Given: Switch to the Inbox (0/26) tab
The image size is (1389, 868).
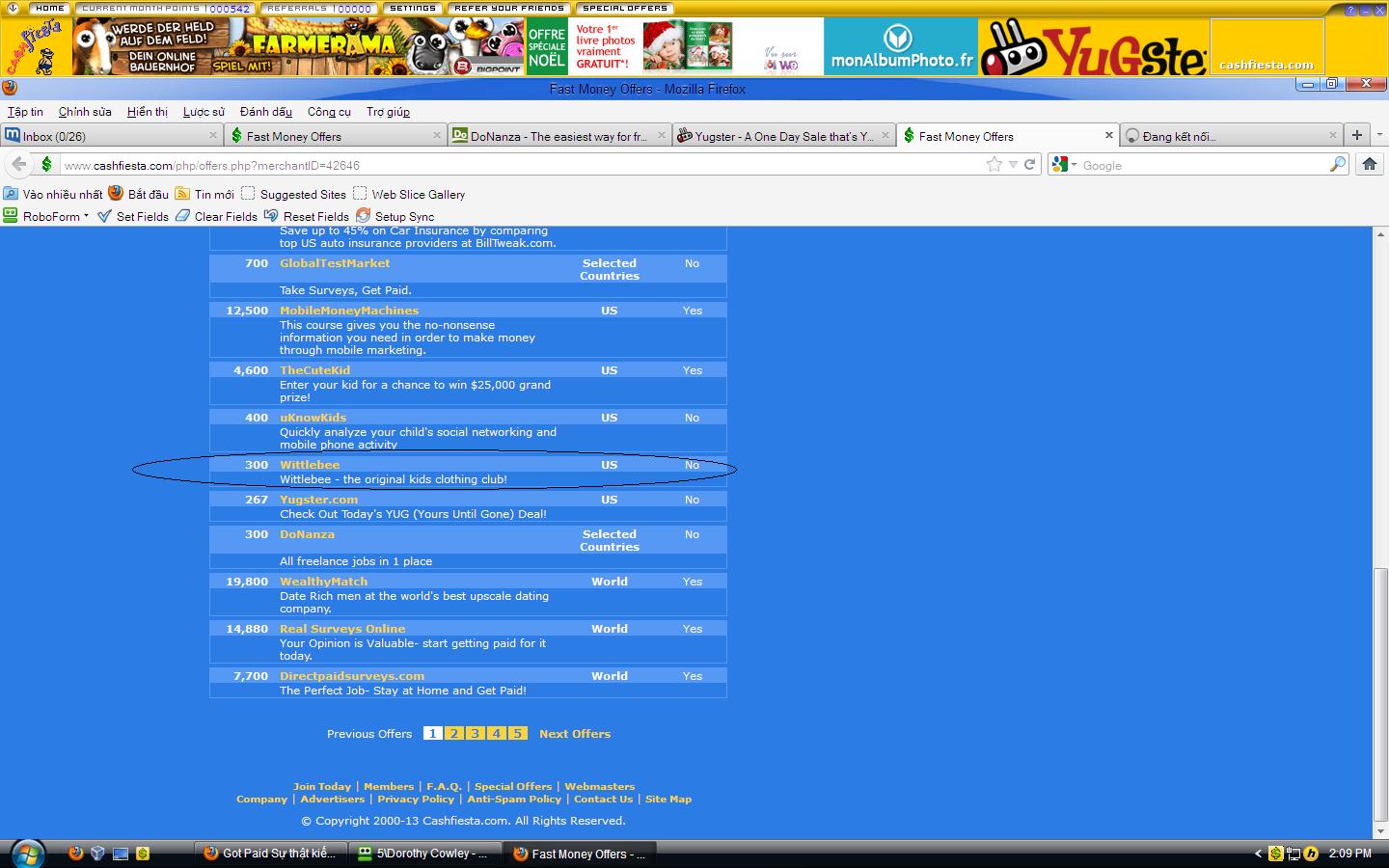Looking at the screenshot, I should (x=112, y=136).
